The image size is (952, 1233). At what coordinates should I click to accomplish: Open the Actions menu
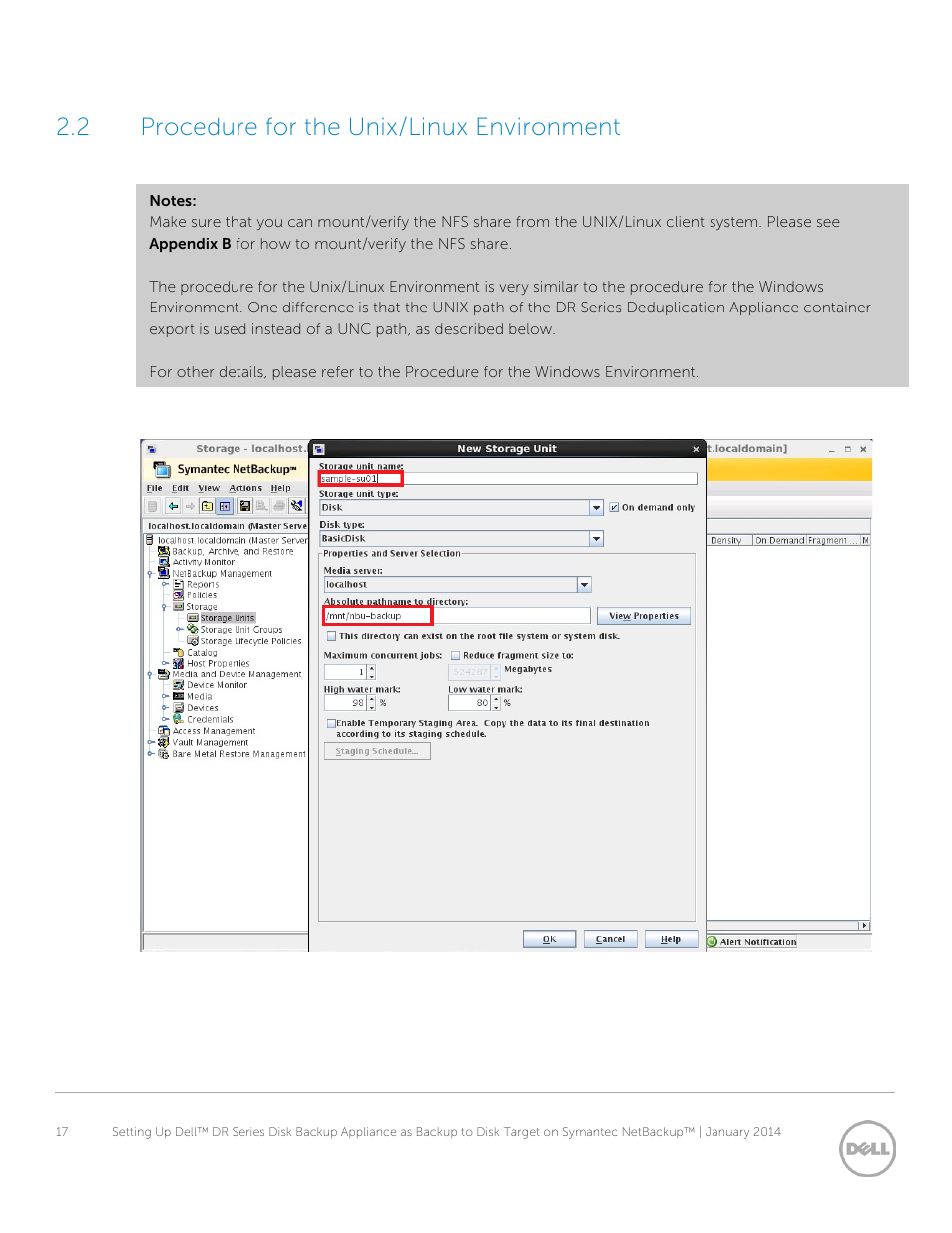click(x=245, y=489)
